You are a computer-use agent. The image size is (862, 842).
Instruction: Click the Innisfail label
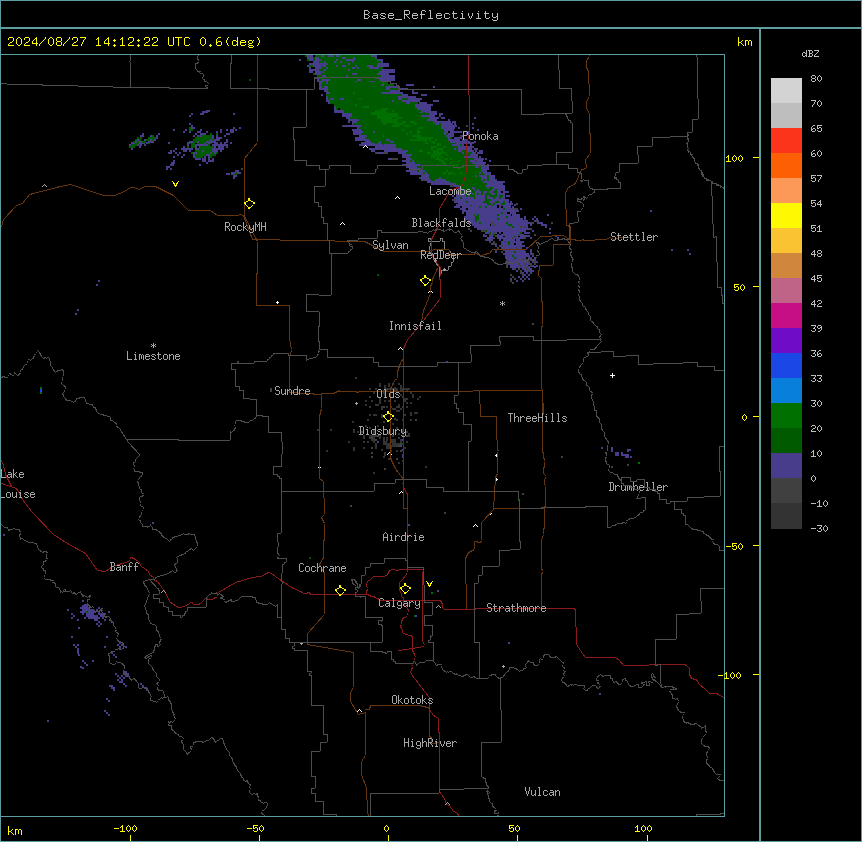point(415,326)
